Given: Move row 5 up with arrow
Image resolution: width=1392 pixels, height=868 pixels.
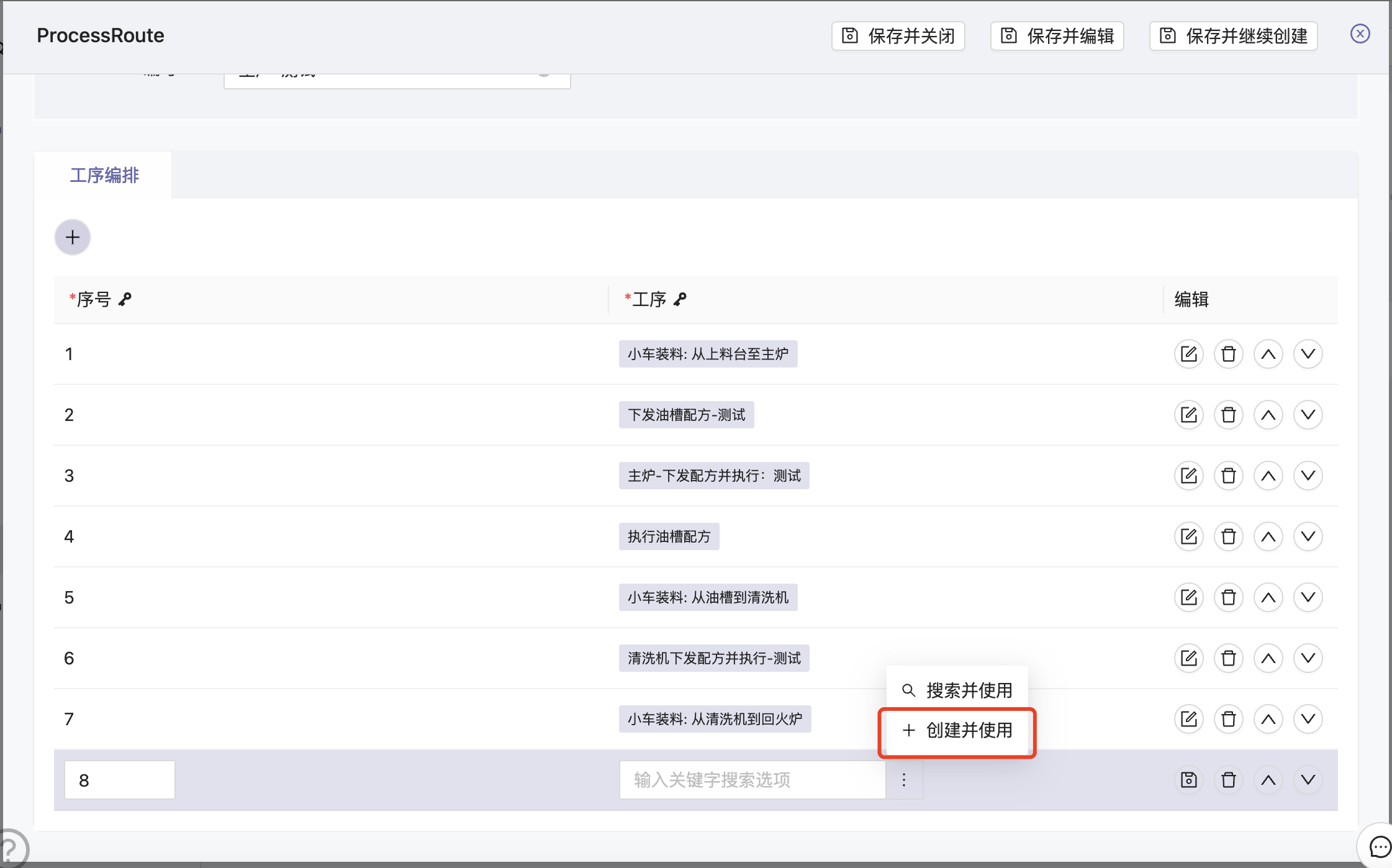Looking at the screenshot, I should coord(1268,597).
